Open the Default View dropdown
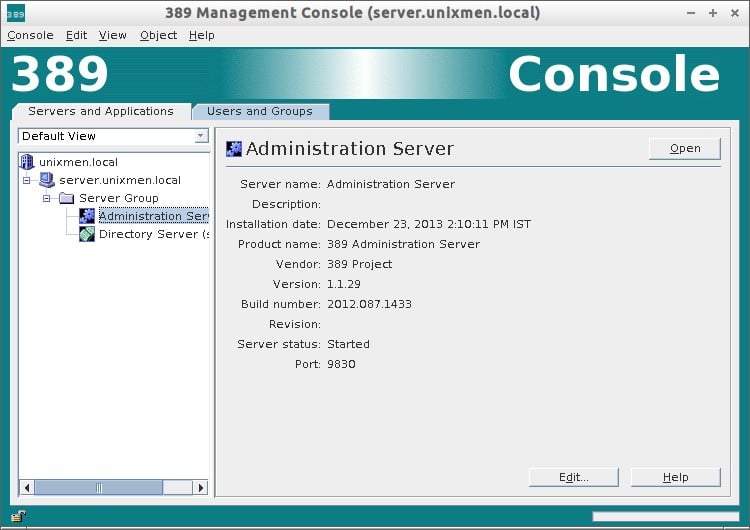Viewport: 750px width, 530px height. [201, 136]
